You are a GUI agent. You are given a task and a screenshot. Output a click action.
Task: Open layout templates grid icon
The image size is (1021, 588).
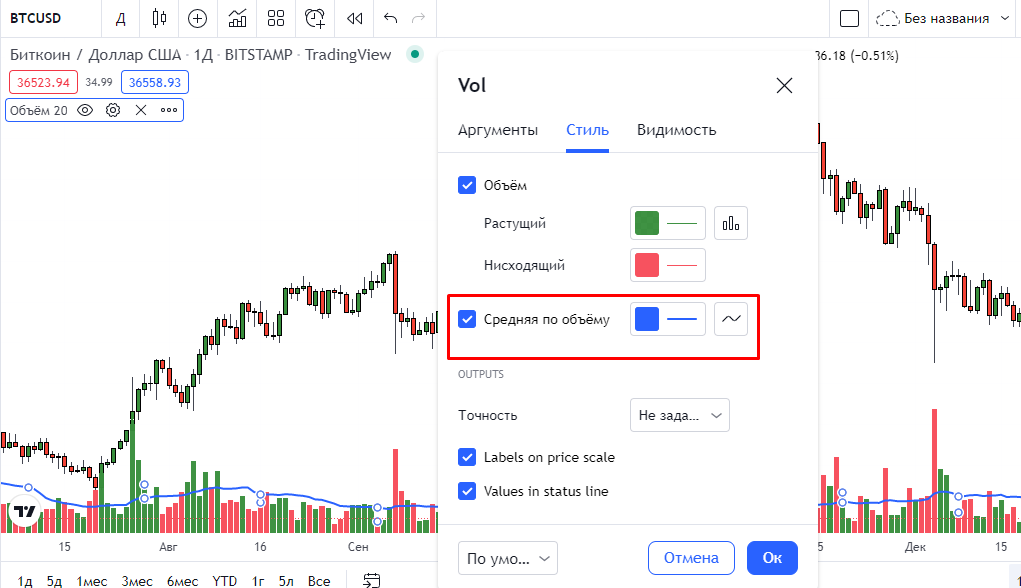[x=276, y=18]
